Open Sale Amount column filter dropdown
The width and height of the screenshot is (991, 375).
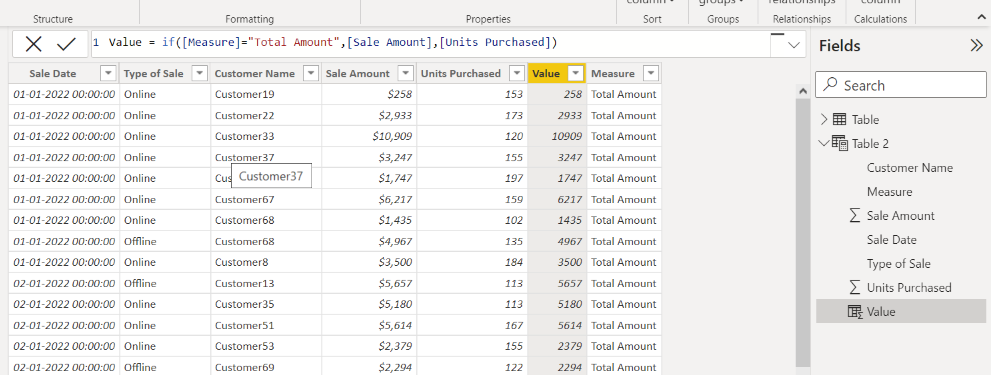406,74
